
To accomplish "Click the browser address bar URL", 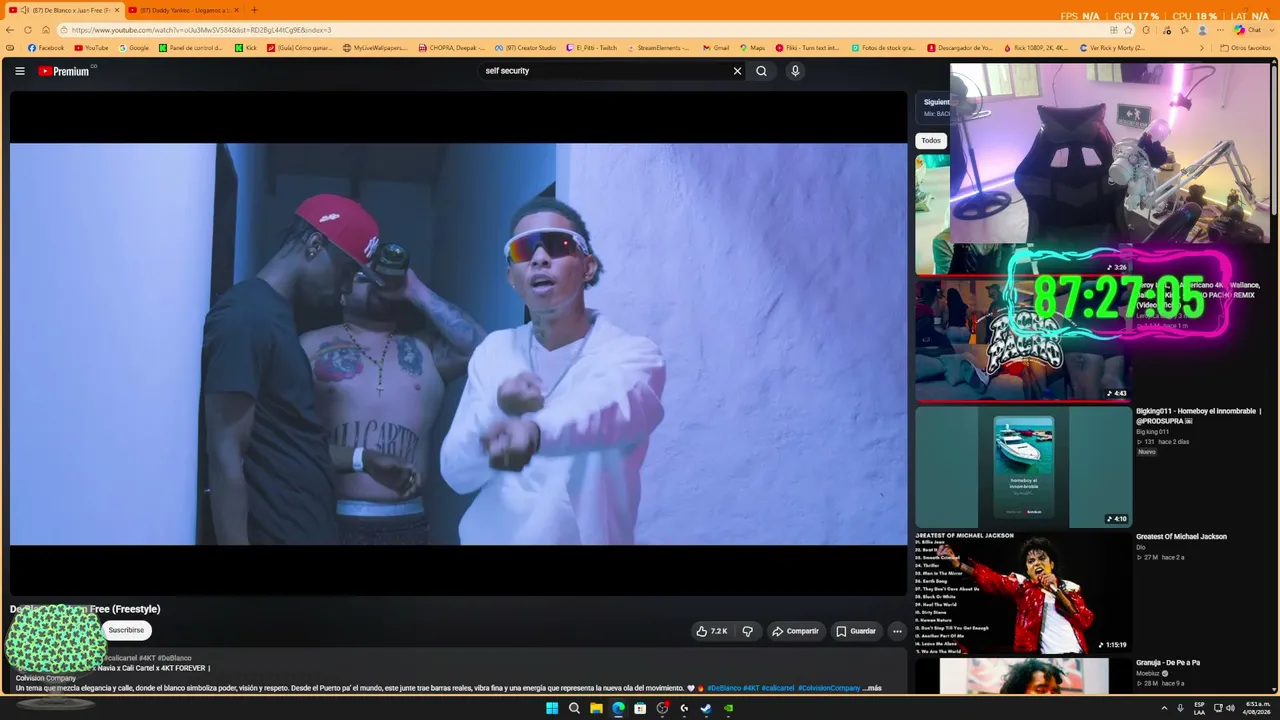I will point(202,30).
